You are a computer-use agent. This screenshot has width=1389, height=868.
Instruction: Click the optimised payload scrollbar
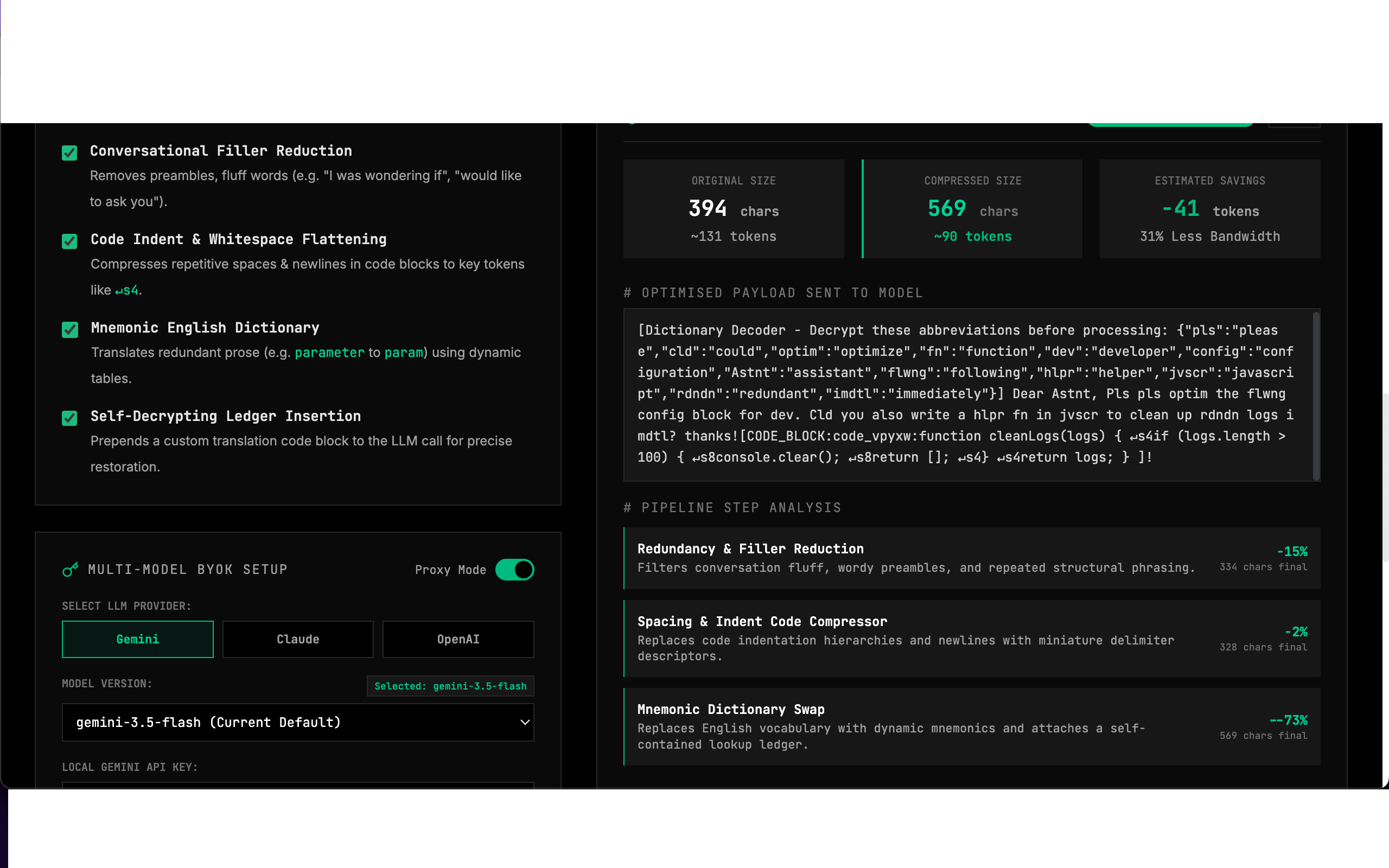pos(1316,395)
